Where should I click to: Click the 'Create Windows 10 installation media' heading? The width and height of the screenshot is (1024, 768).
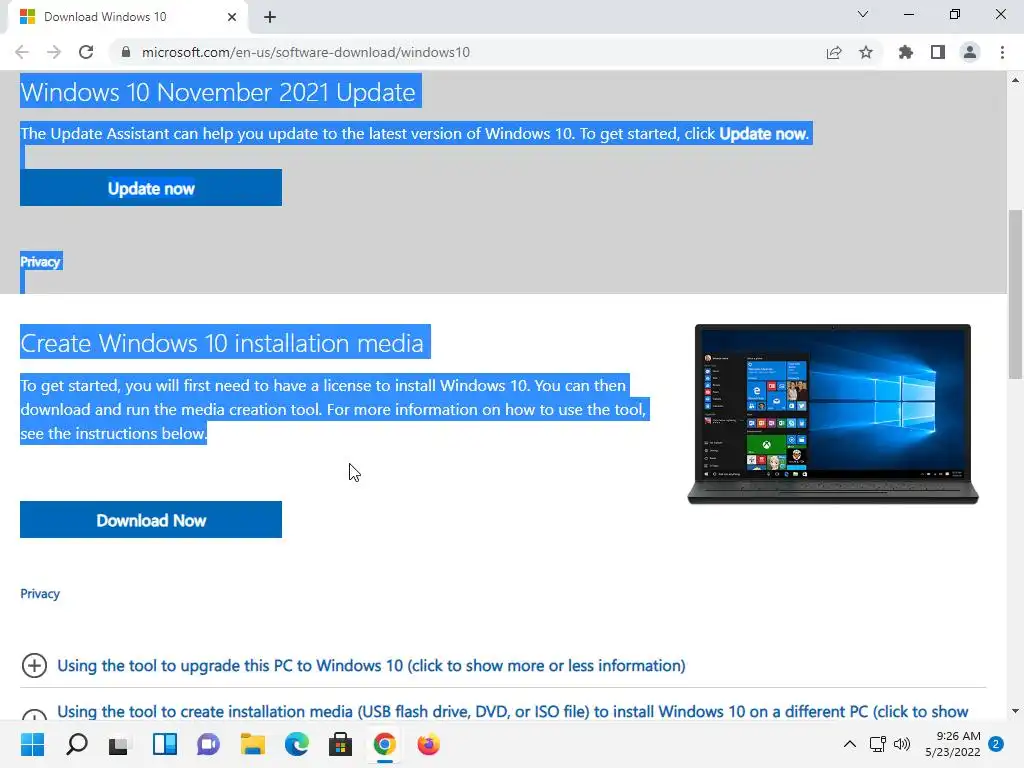pos(222,343)
